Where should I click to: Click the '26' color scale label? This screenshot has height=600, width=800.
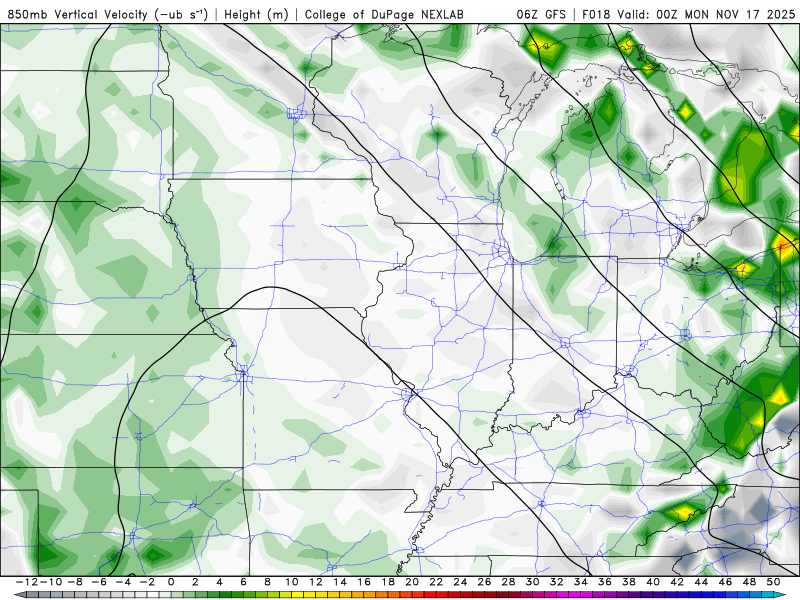[x=484, y=582]
